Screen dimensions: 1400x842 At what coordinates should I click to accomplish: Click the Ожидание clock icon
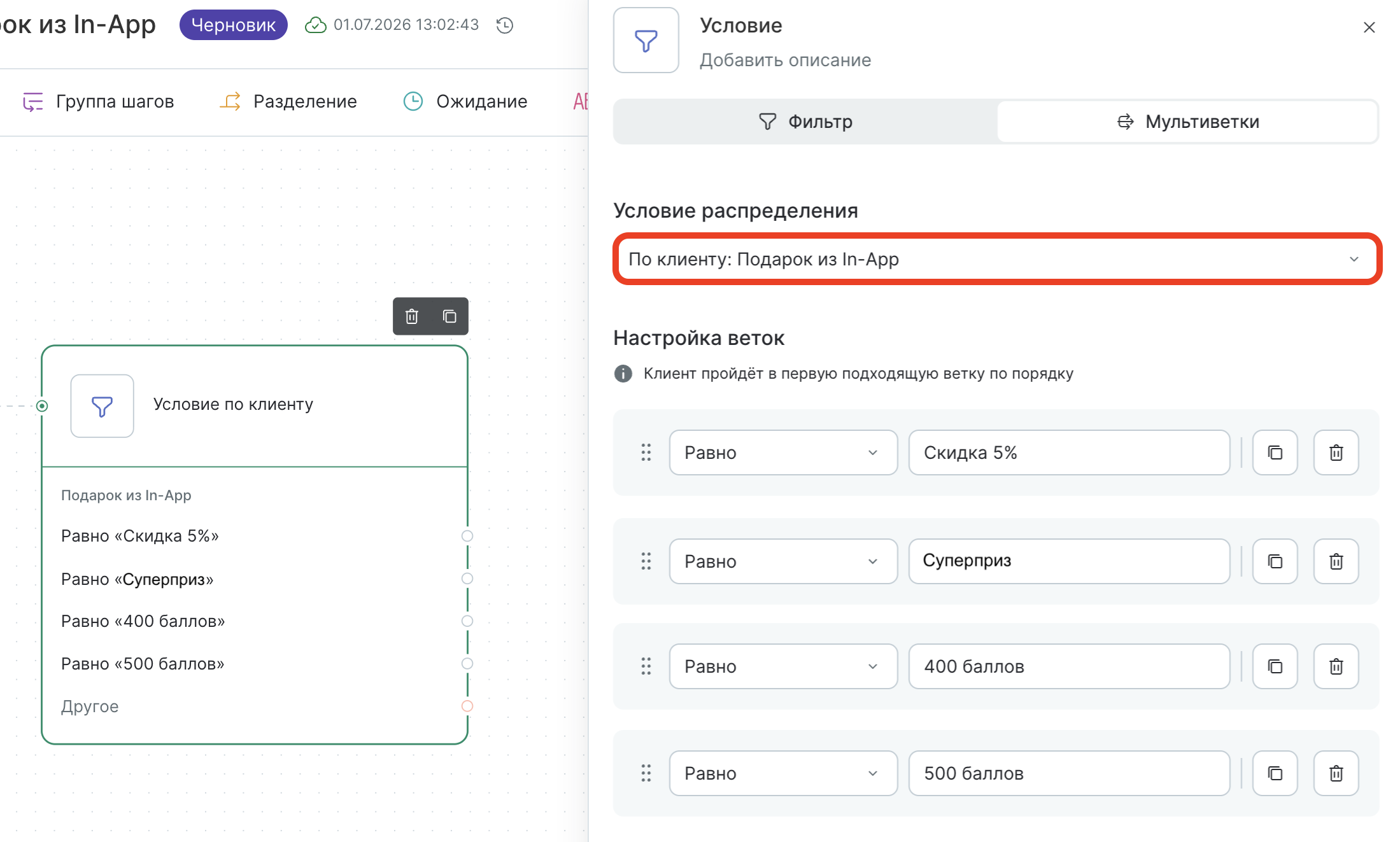click(x=413, y=101)
